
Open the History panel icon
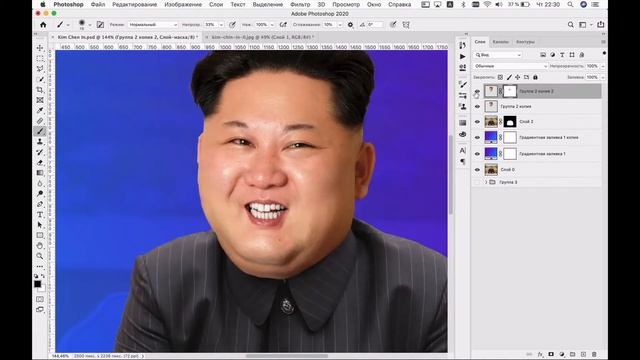coord(462,45)
